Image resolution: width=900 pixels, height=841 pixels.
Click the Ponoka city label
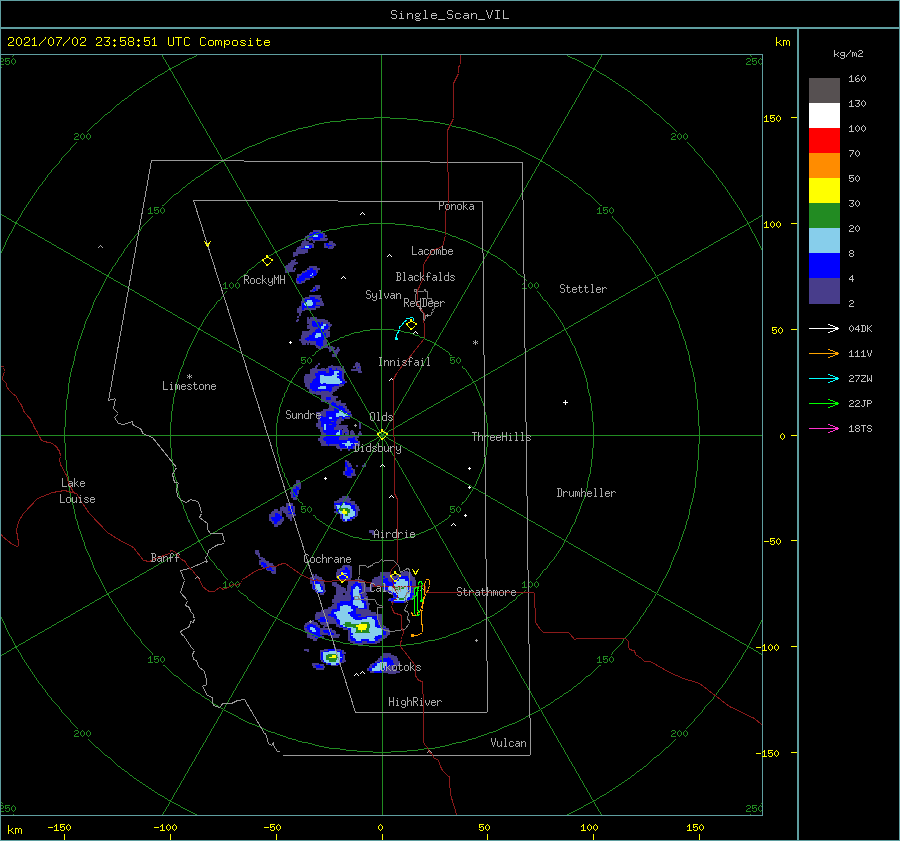click(456, 206)
